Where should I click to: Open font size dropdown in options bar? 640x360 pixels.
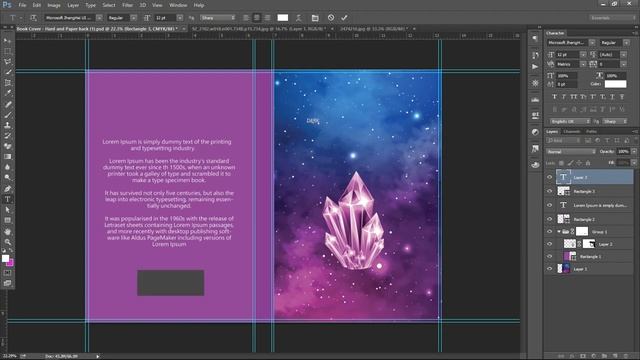(x=180, y=18)
